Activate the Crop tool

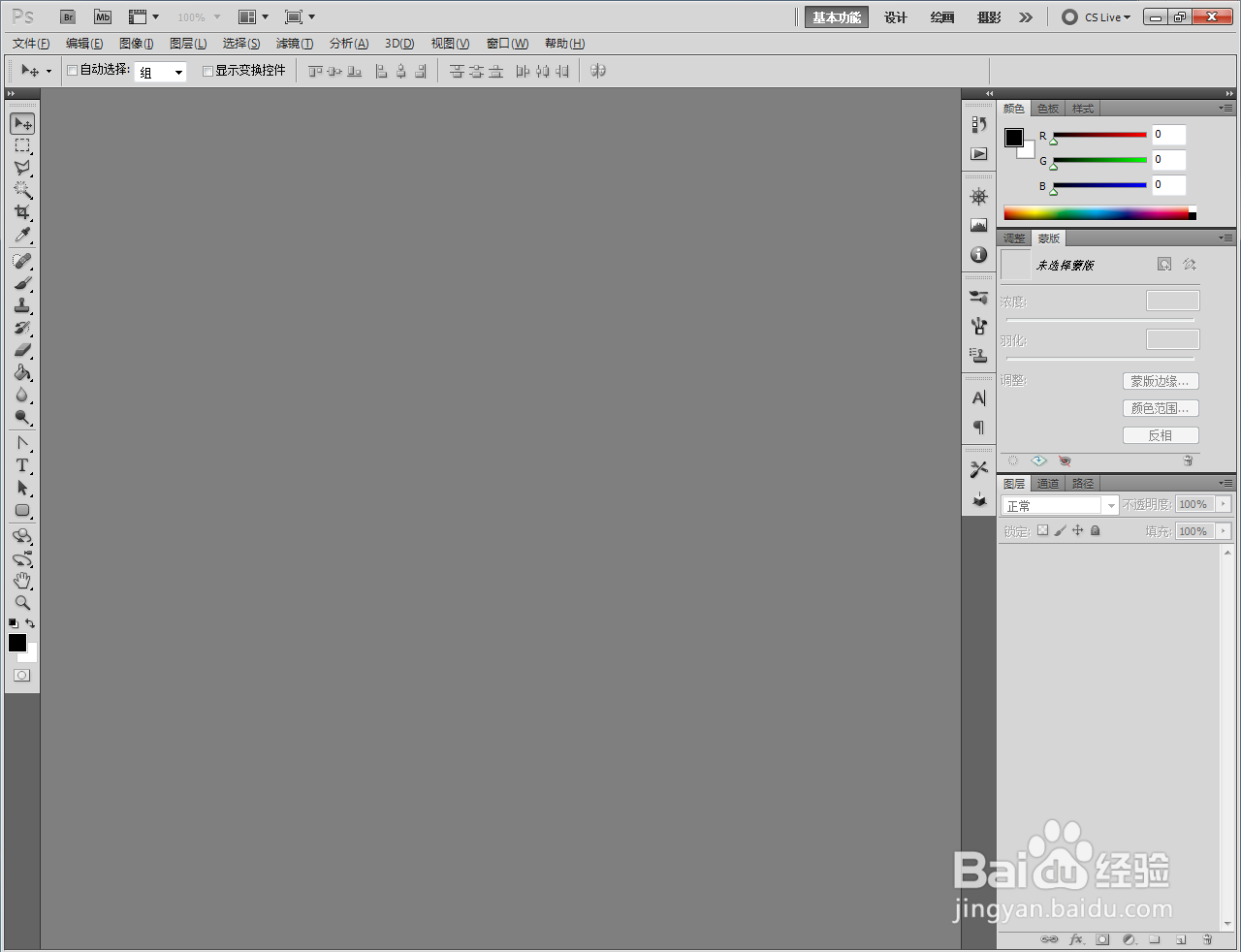tap(21, 213)
